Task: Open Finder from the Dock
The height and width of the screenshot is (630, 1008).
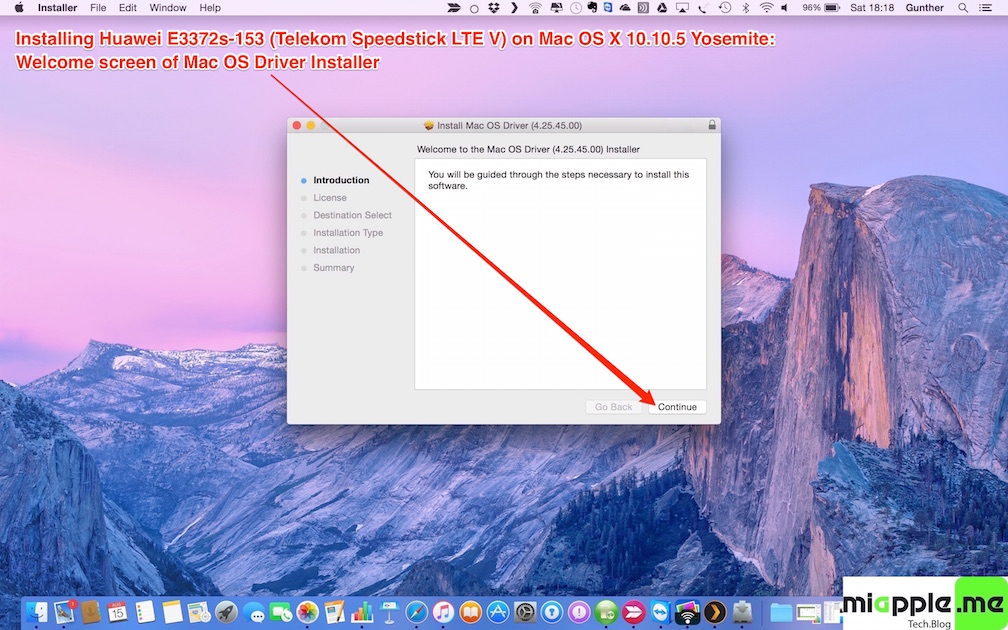Action: click(38, 611)
